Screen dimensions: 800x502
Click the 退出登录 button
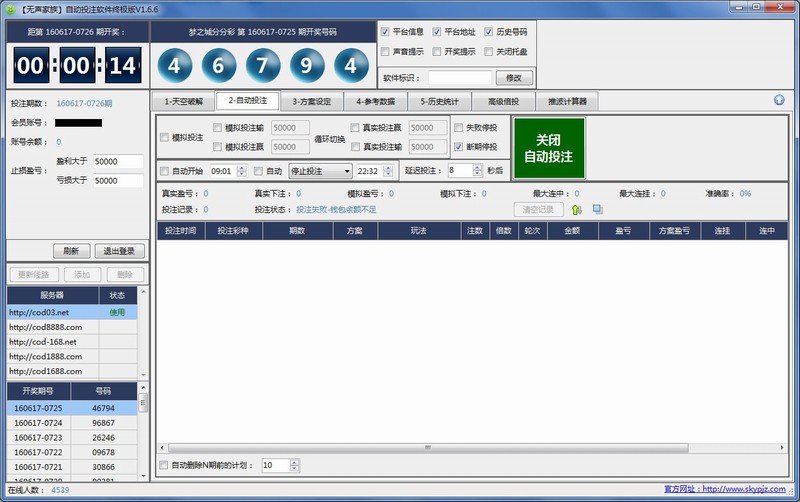[x=119, y=251]
